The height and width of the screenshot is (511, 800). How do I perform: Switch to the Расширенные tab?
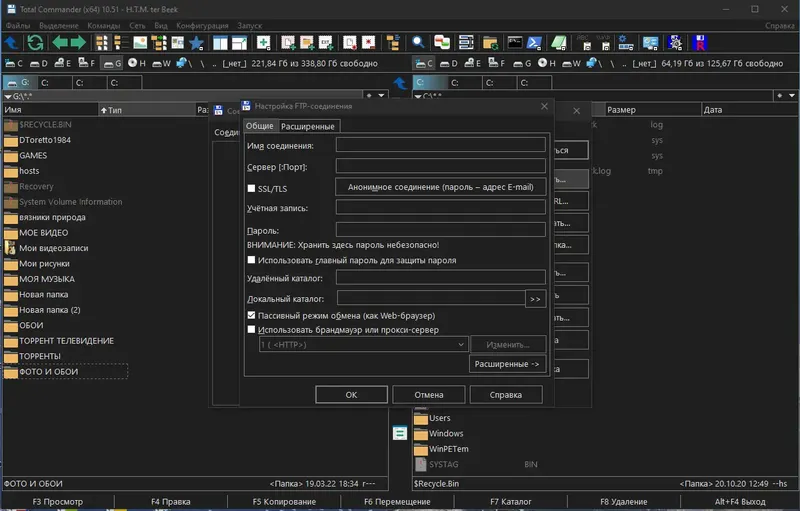(308, 126)
